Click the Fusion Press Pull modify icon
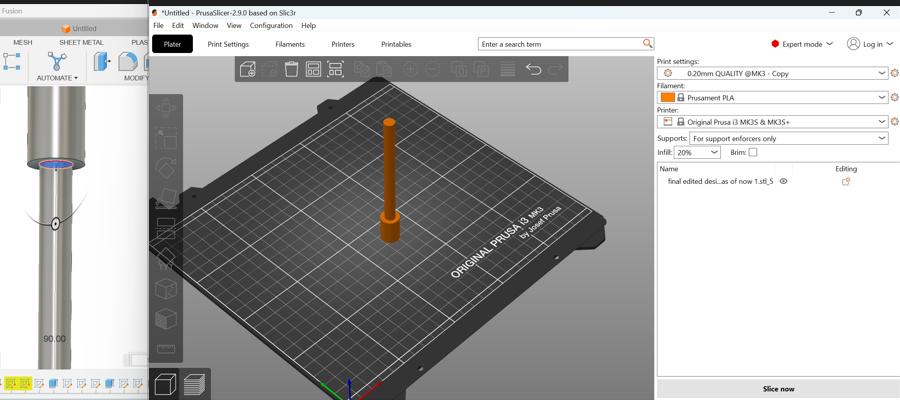The height and width of the screenshot is (400, 900). pyautogui.click(x=102, y=61)
